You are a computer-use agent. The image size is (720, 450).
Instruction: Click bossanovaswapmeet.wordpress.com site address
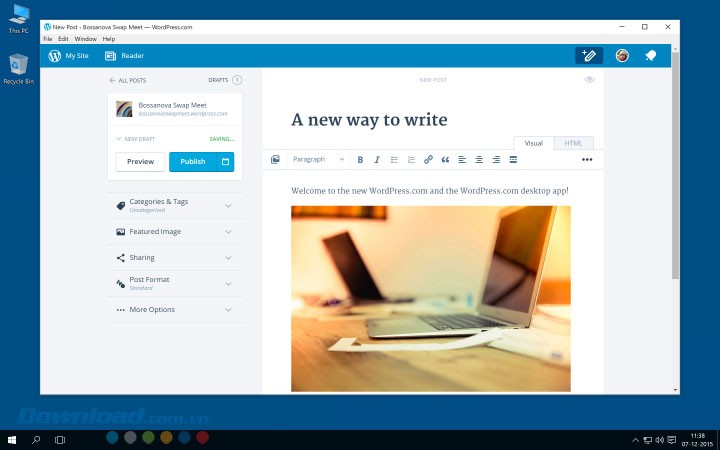tap(183, 114)
